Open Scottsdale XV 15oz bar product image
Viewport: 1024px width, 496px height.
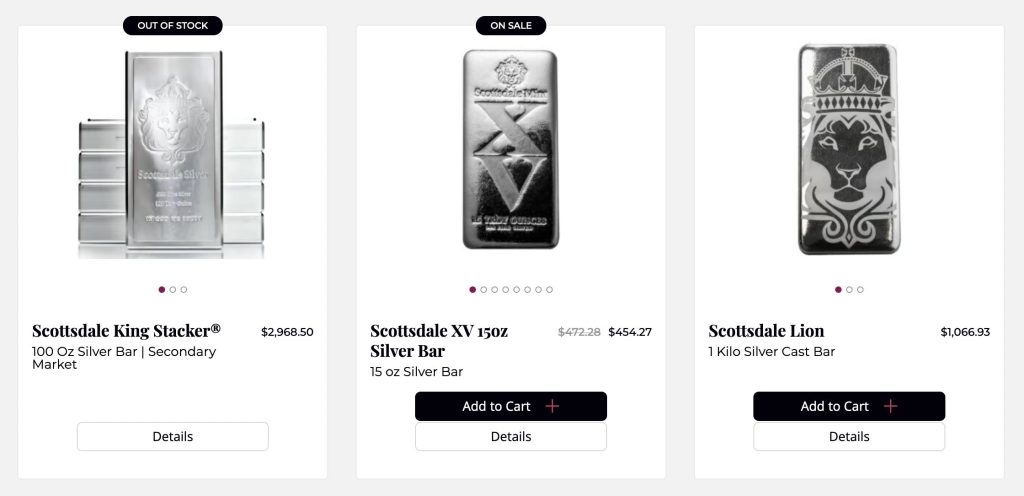[x=511, y=150]
